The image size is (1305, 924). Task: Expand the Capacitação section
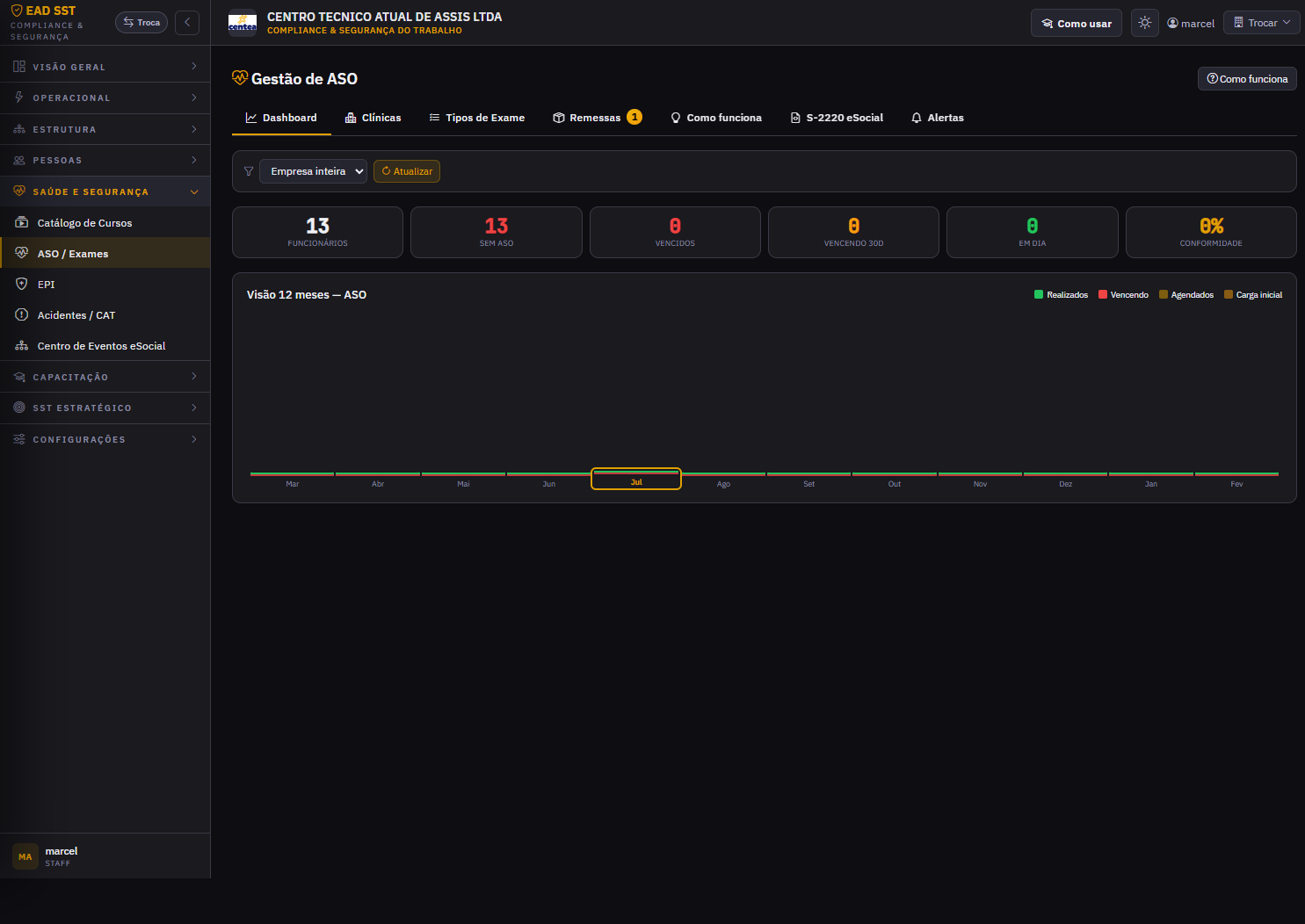click(105, 377)
